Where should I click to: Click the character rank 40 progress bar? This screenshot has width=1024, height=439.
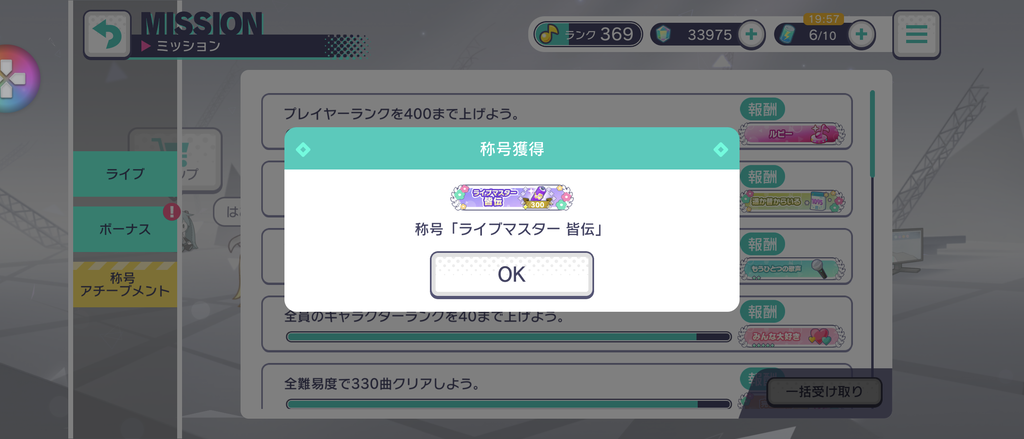pos(509,337)
